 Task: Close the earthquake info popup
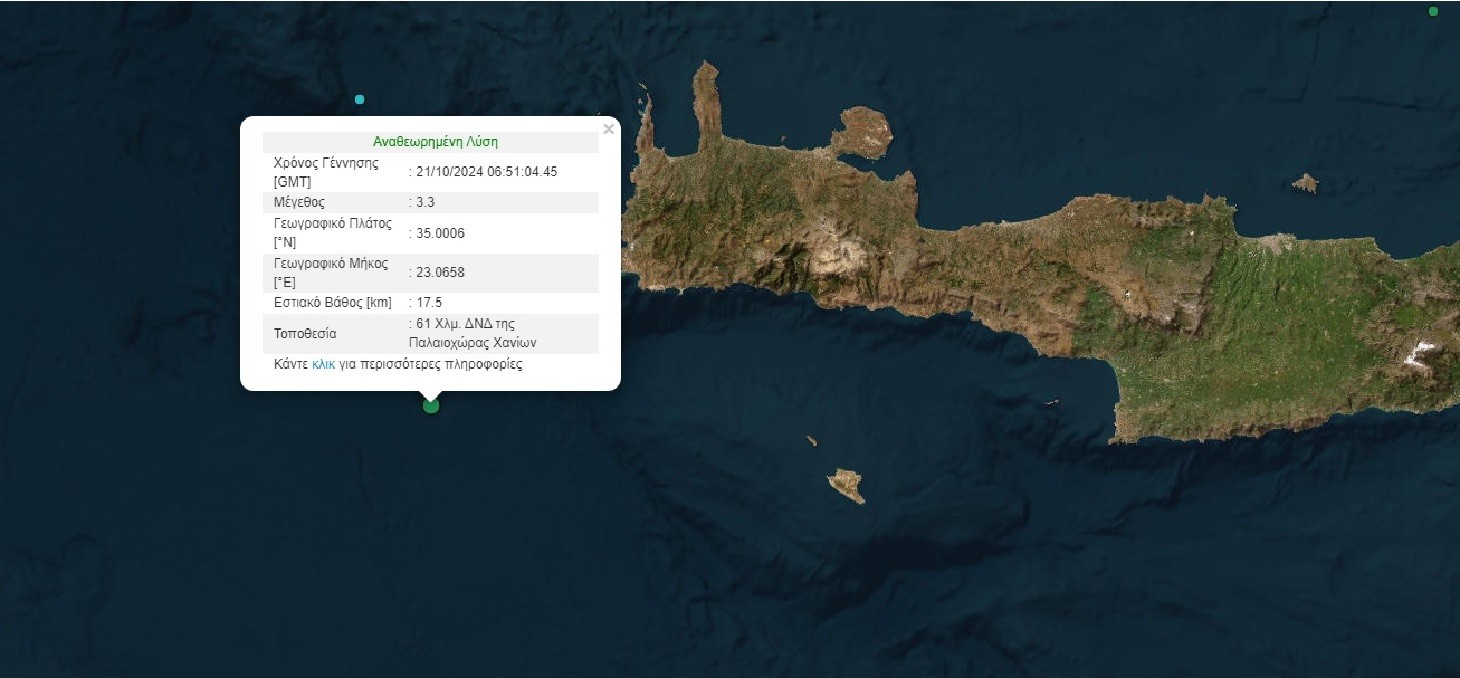(x=608, y=129)
